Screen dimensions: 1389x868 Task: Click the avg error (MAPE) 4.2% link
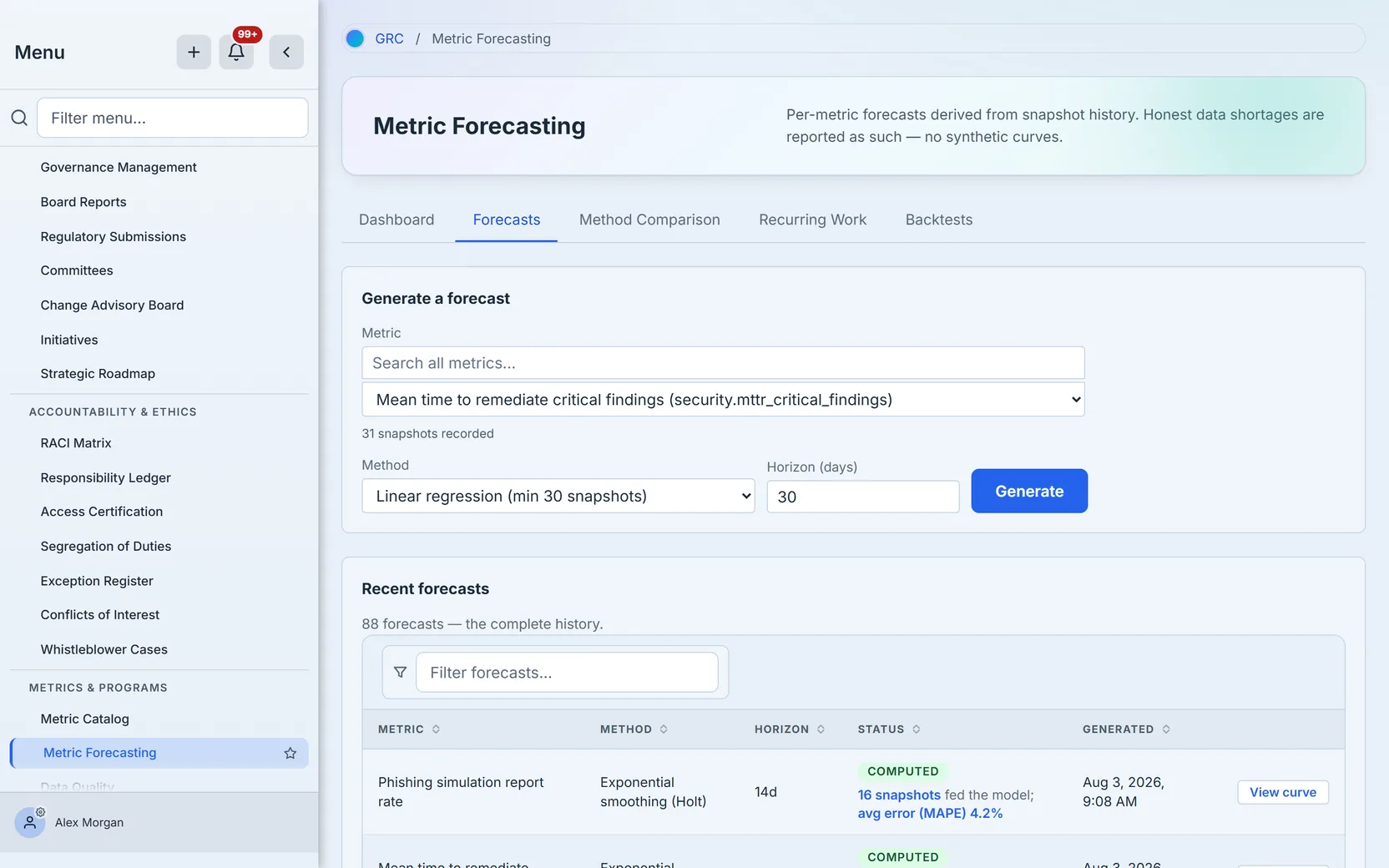click(930, 814)
